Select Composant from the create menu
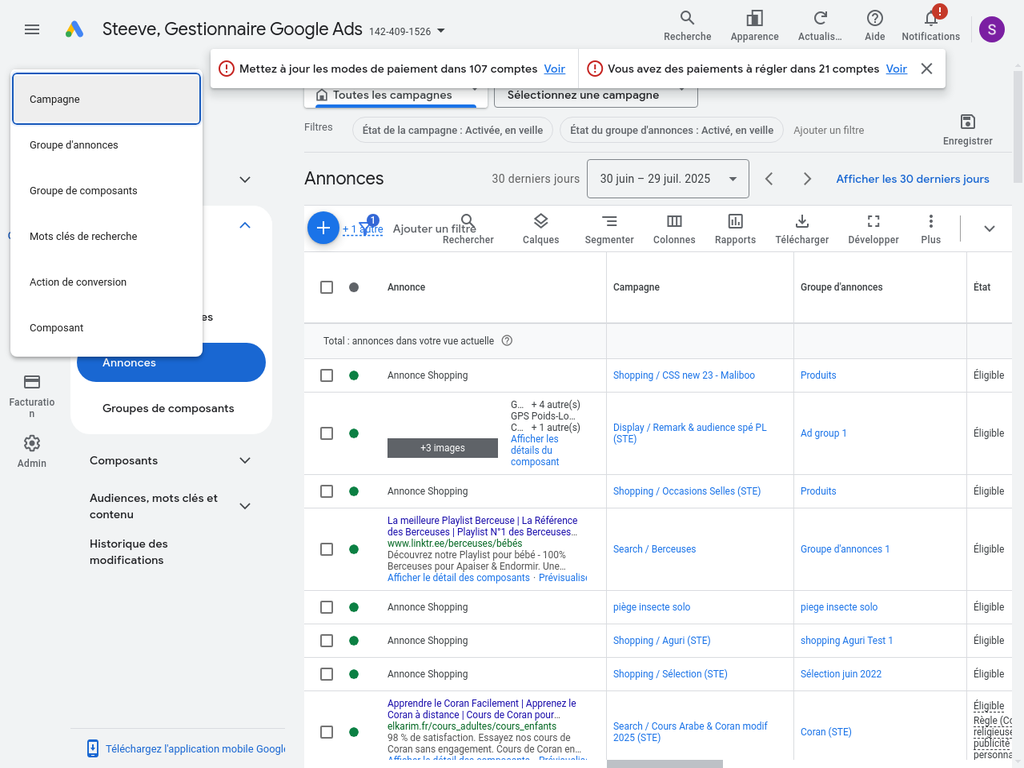This screenshot has width=1024, height=768. pos(106,328)
